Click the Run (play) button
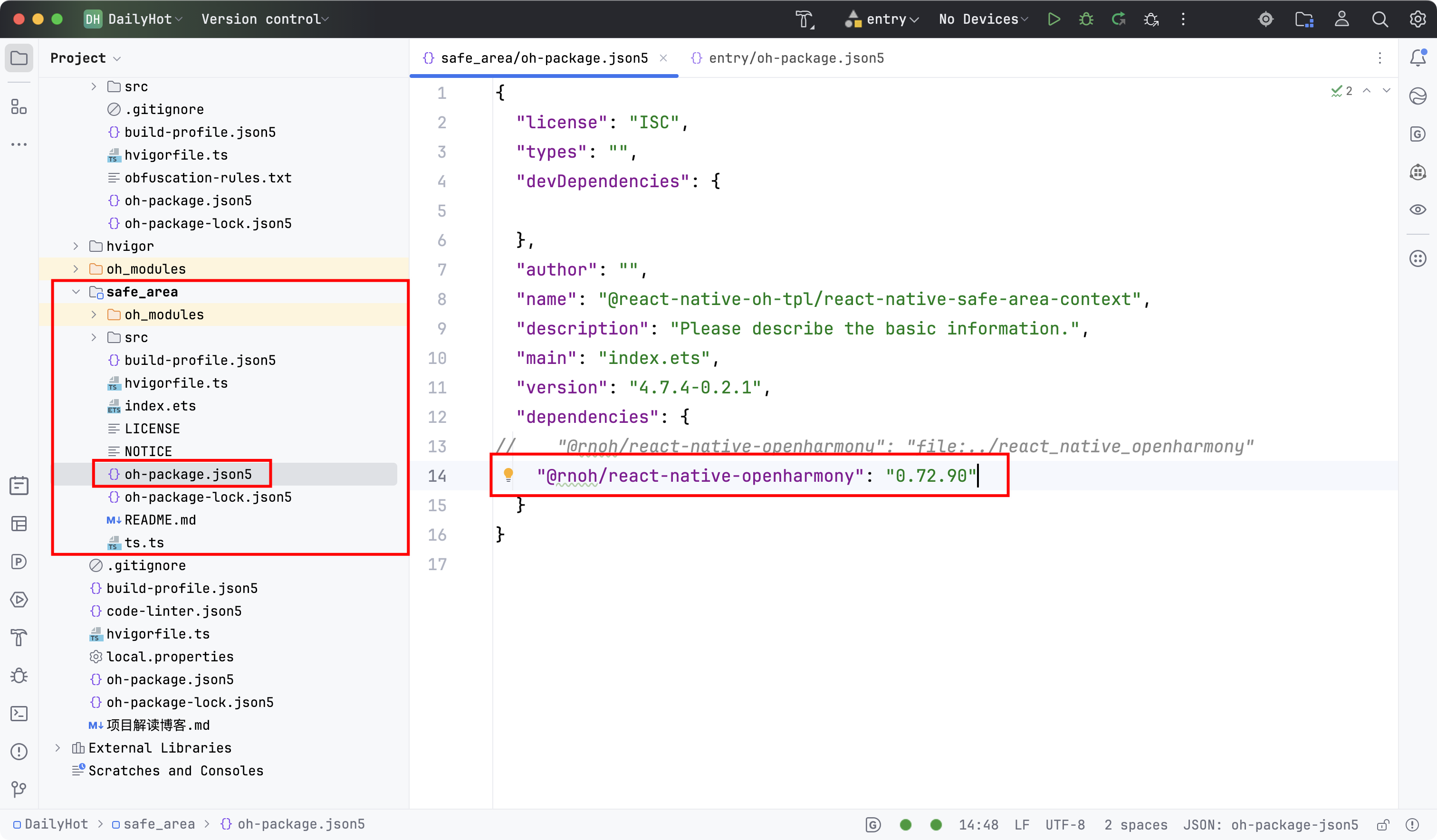This screenshot has width=1437, height=840. (1053, 19)
